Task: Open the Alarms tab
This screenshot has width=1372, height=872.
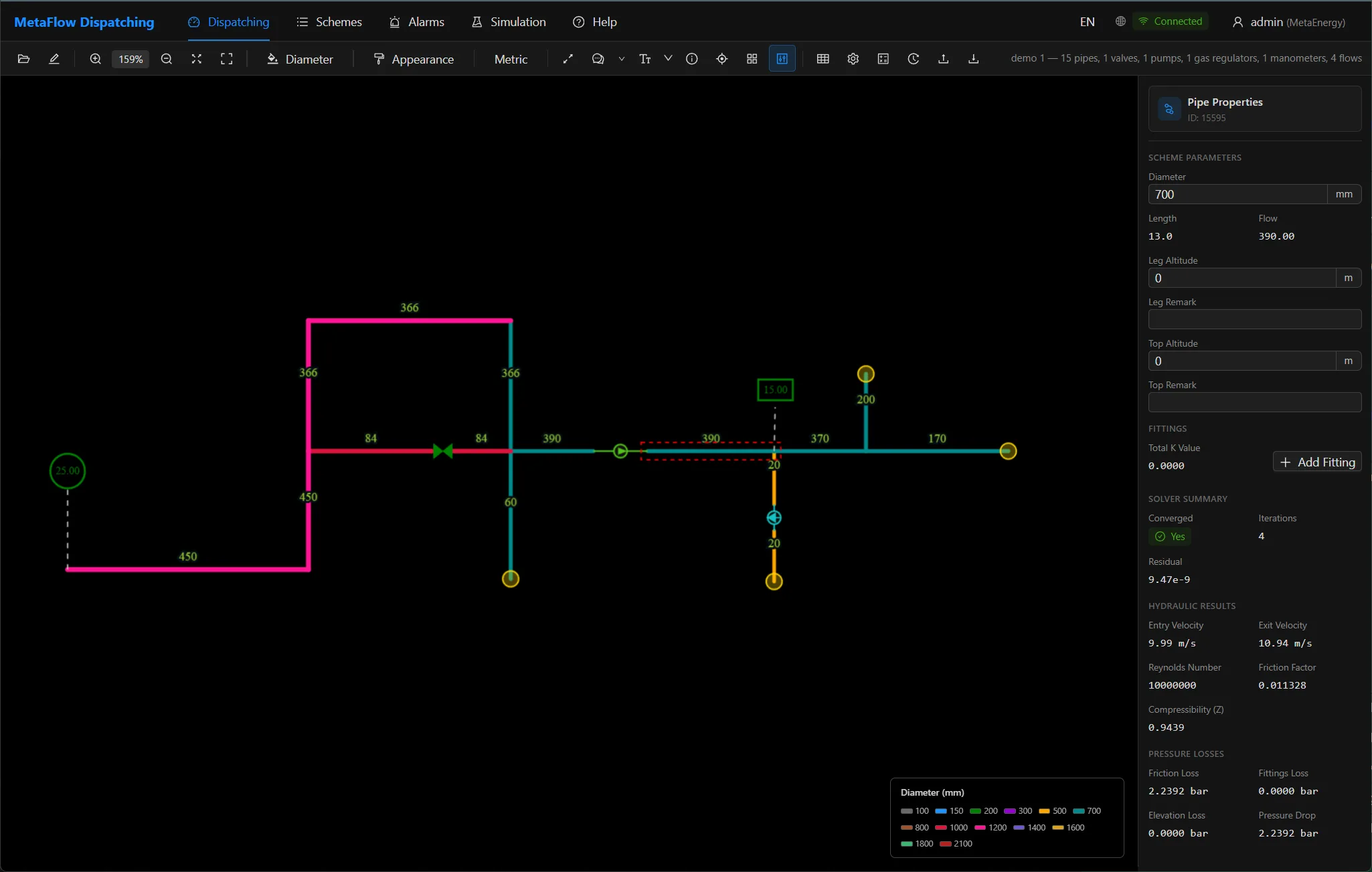Action: pyautogui.click(x=417, y=22)
